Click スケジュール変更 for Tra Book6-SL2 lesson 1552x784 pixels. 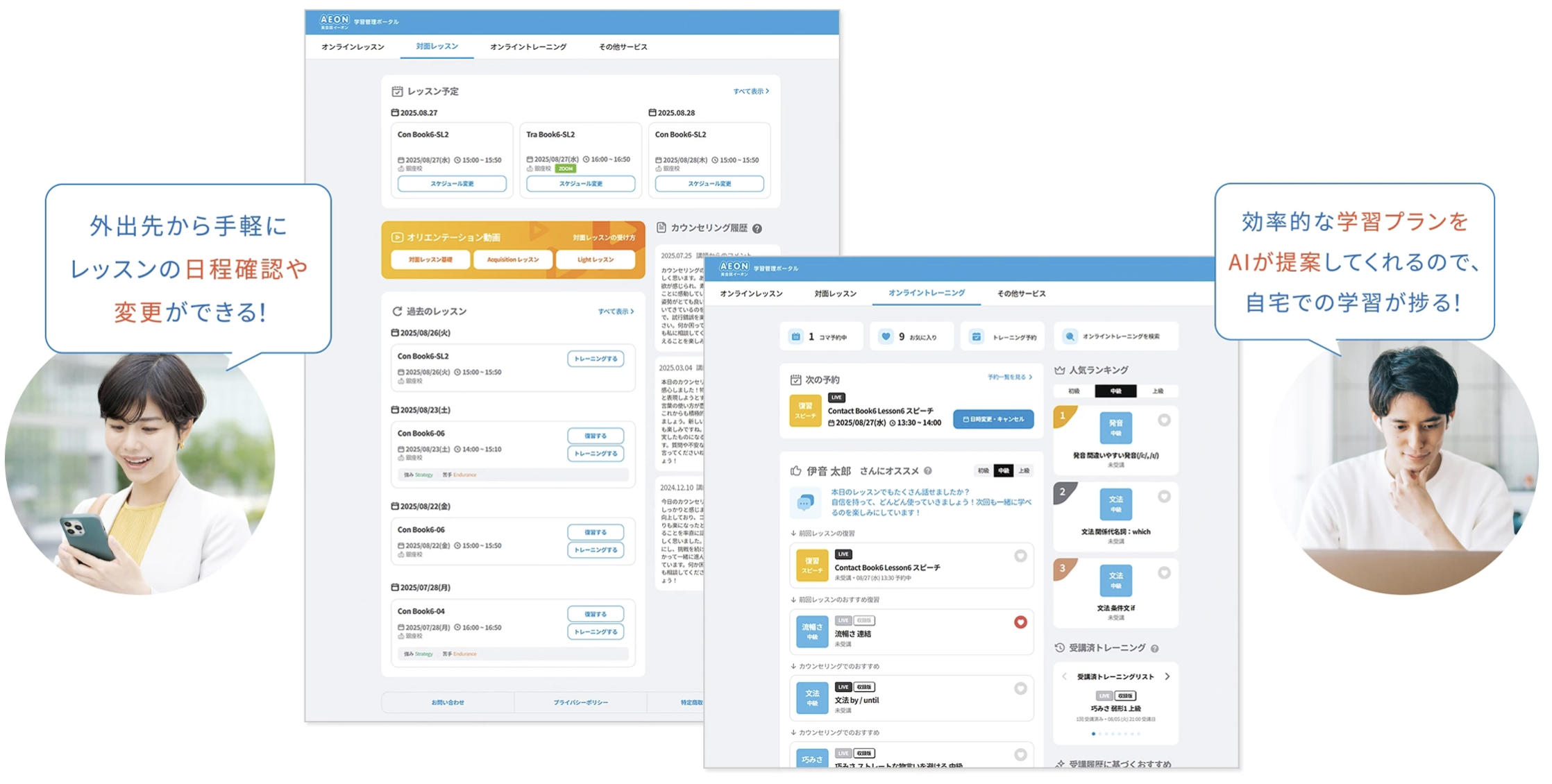coord(580,184)
